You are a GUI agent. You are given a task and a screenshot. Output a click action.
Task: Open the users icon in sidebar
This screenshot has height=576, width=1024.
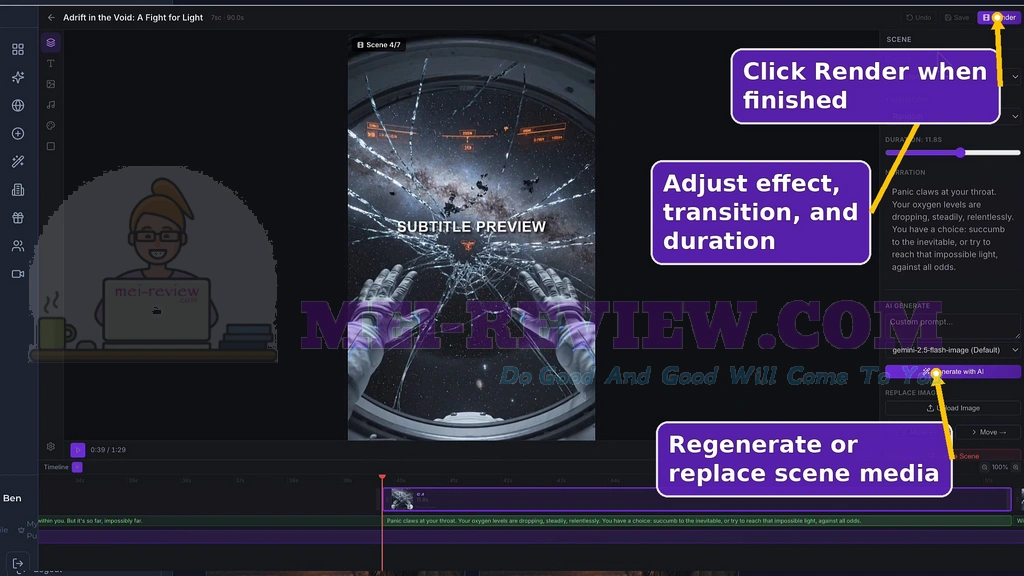click(18, 246)
